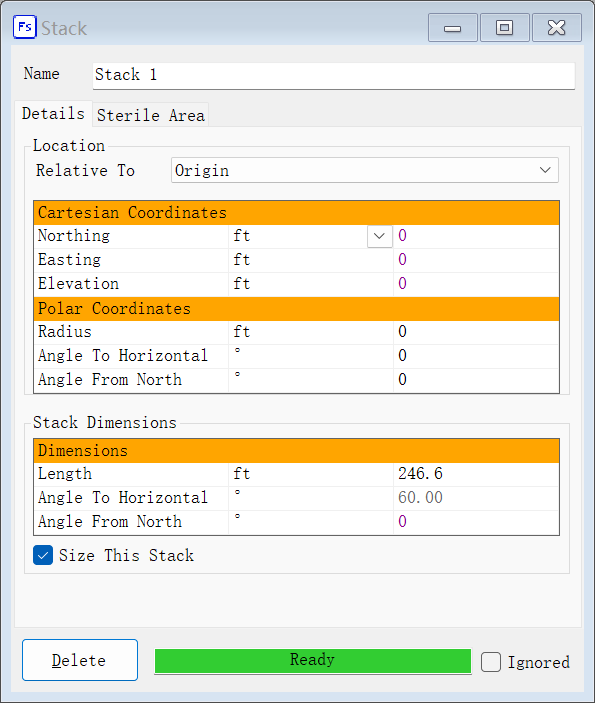Open the Relative To Origin dropdown
This screenshot has width=595, height=703.
(x=365, y=170)
